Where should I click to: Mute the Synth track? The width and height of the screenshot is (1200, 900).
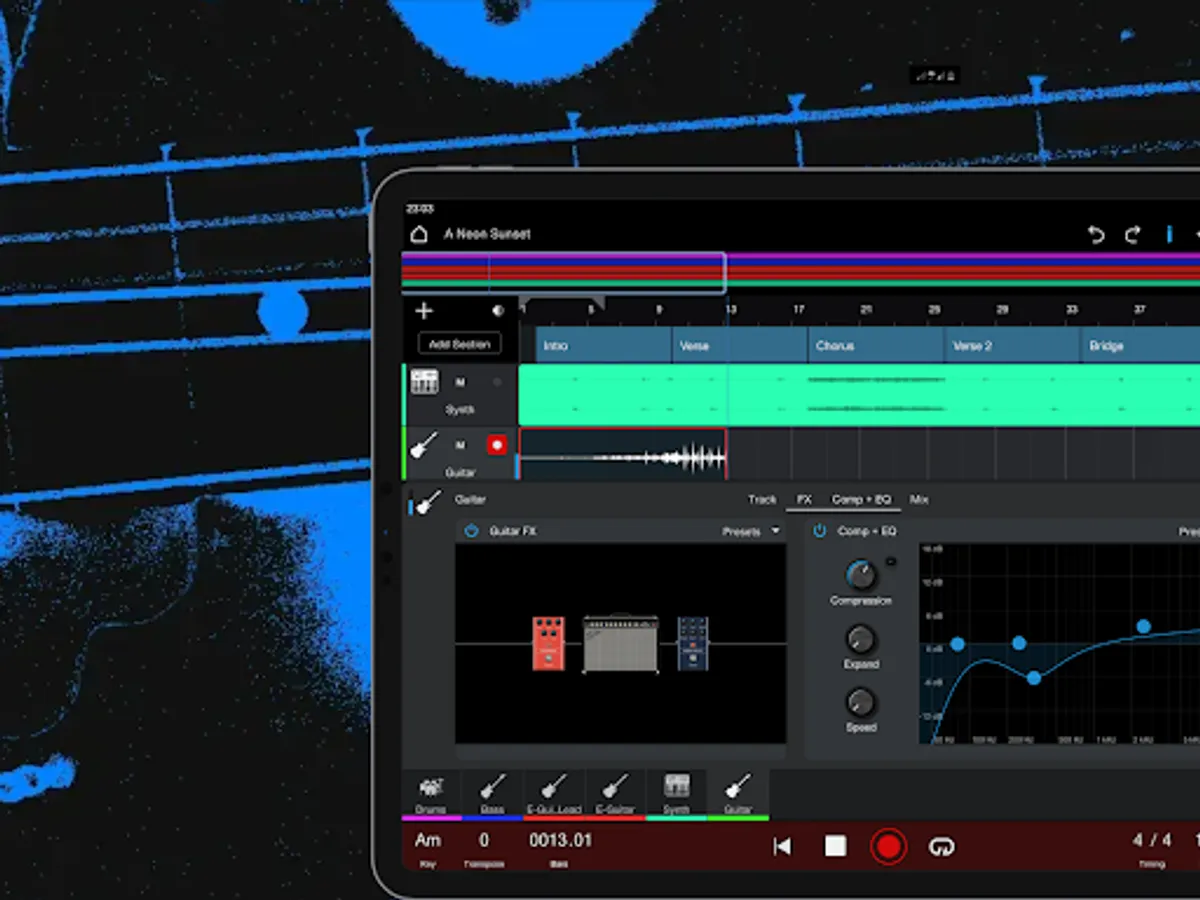tap(461, 381)
